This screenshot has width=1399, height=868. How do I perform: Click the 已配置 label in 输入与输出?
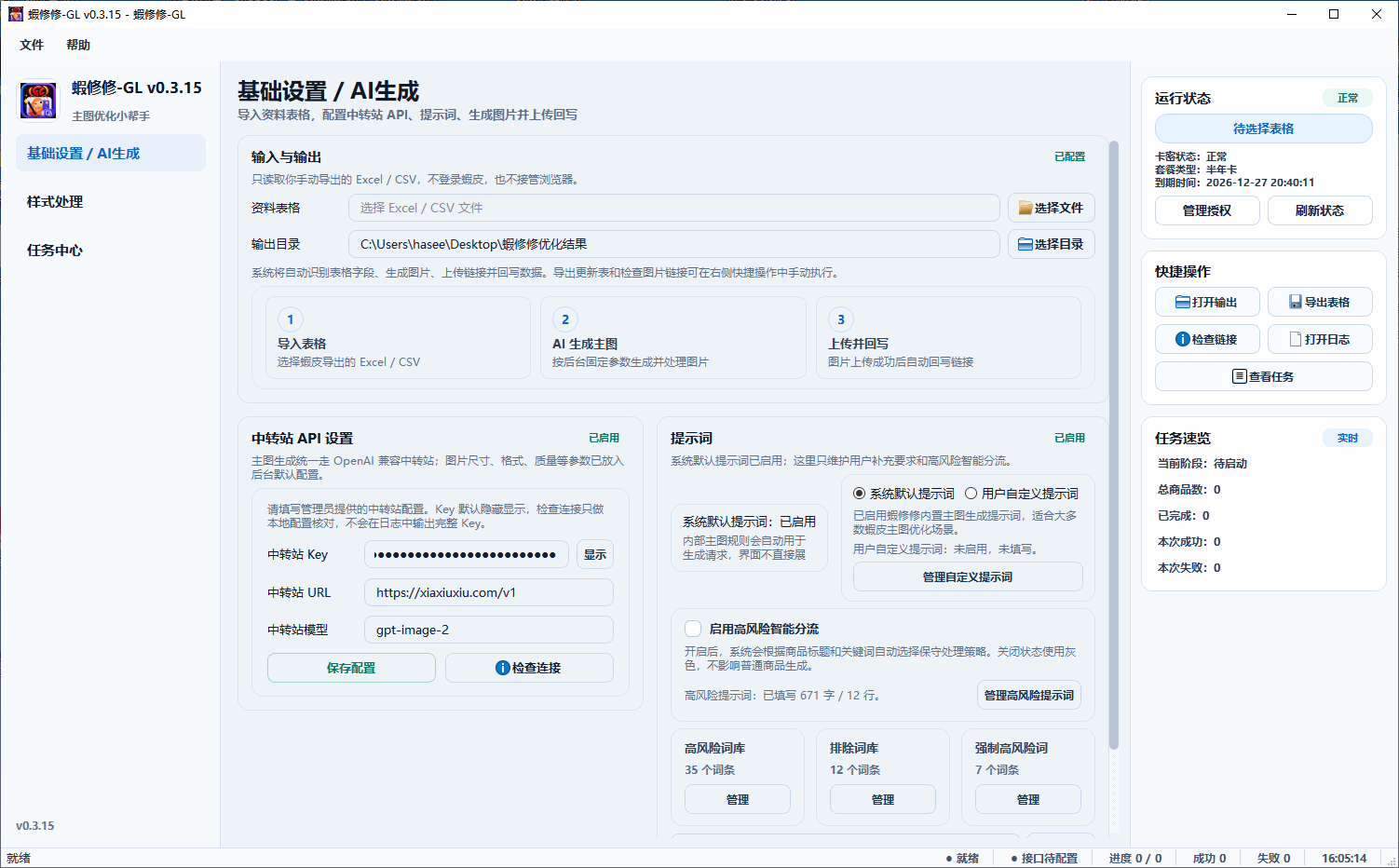pyautogui.click(x=1070, y=156)
